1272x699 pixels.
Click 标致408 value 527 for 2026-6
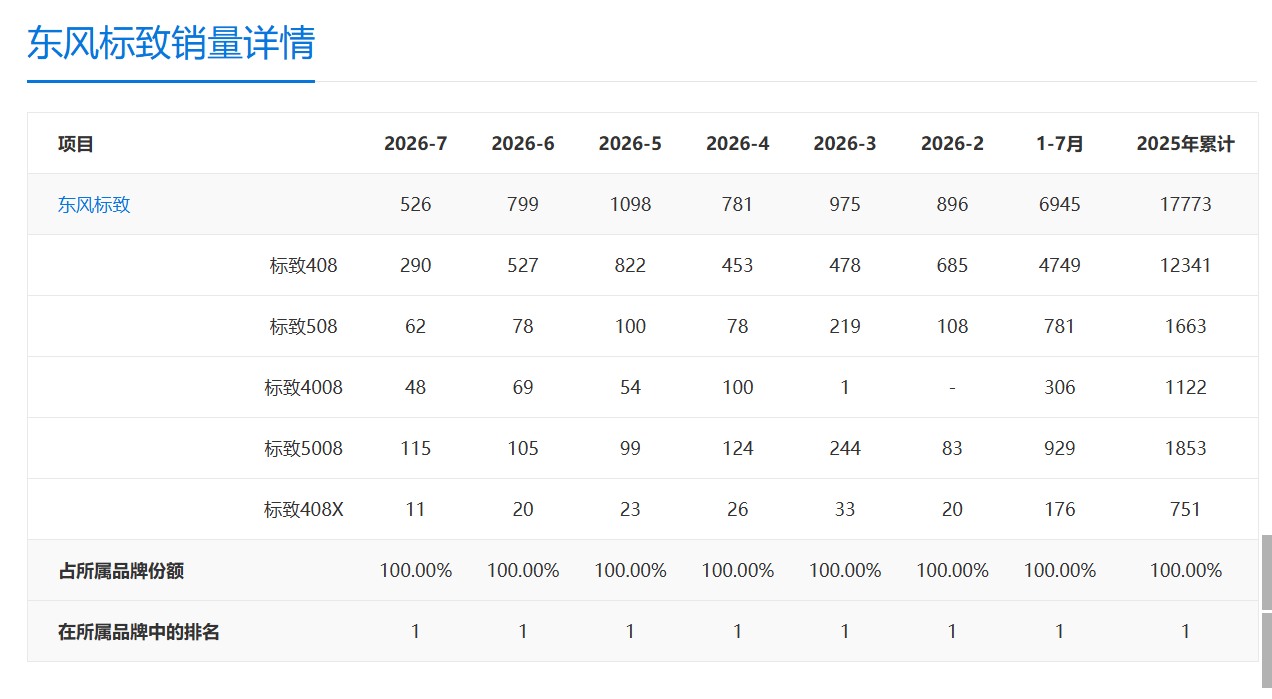(523, 266)
